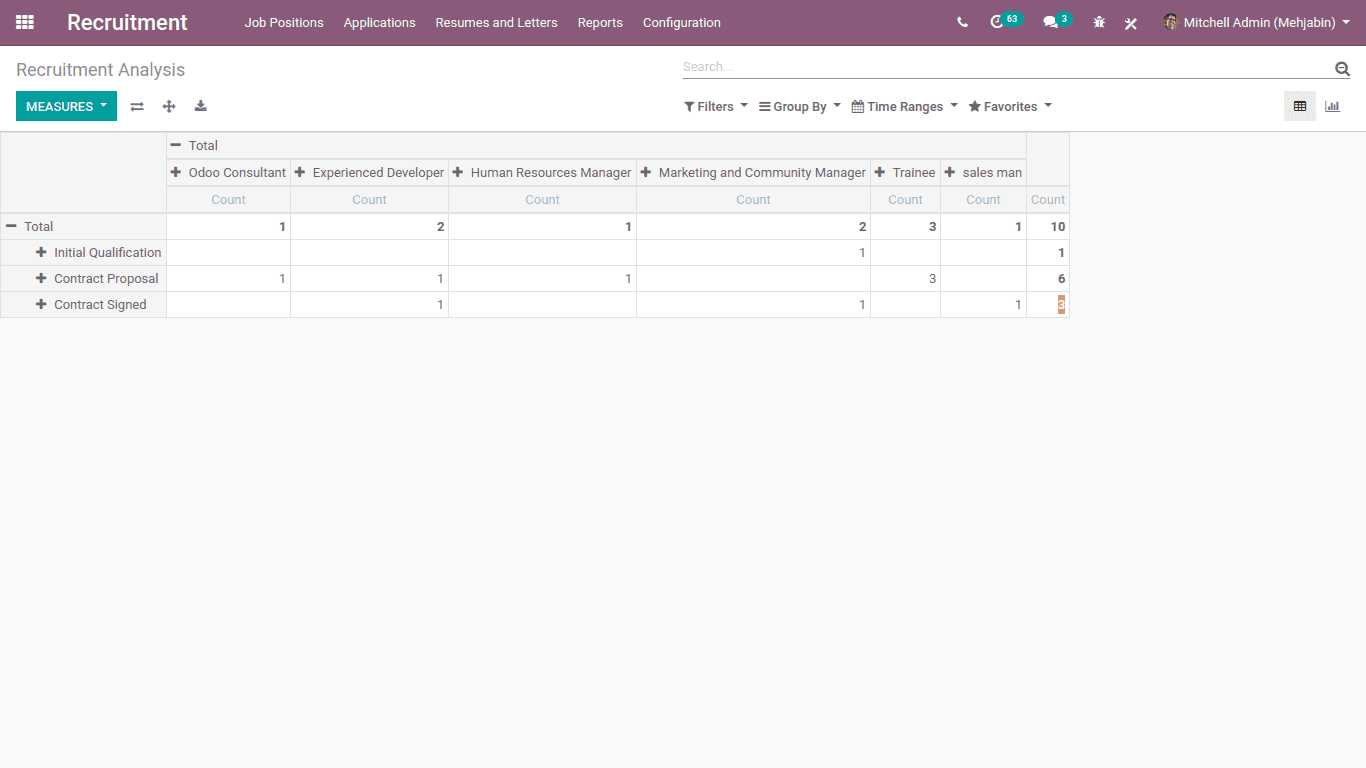This screenshot has width=1366, height=768.
Task: Click the developer tools wrench icon
Action: point(1131,23)
